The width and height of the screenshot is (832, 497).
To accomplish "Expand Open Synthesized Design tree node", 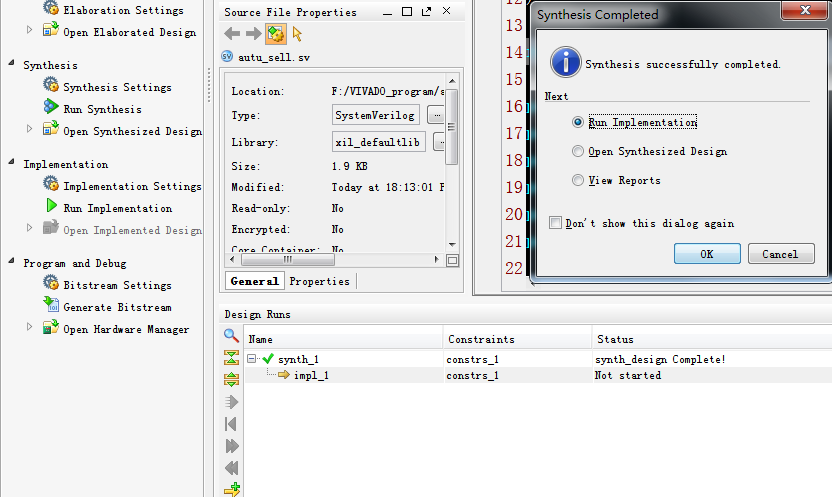I will coord(30,128).
